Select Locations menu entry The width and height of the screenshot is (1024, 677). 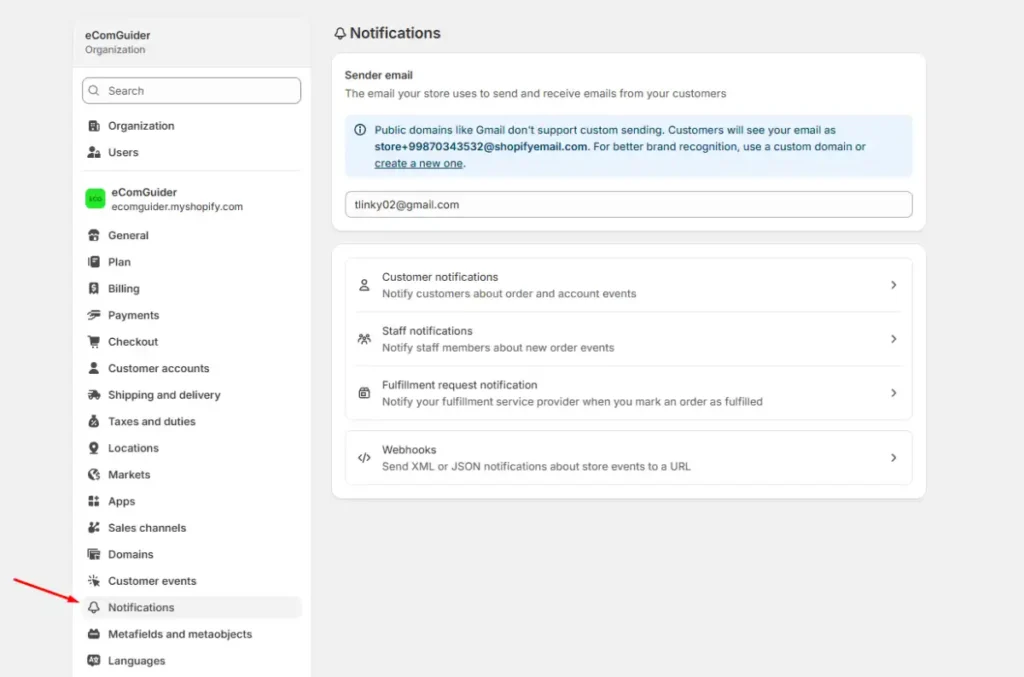point(191,448)
